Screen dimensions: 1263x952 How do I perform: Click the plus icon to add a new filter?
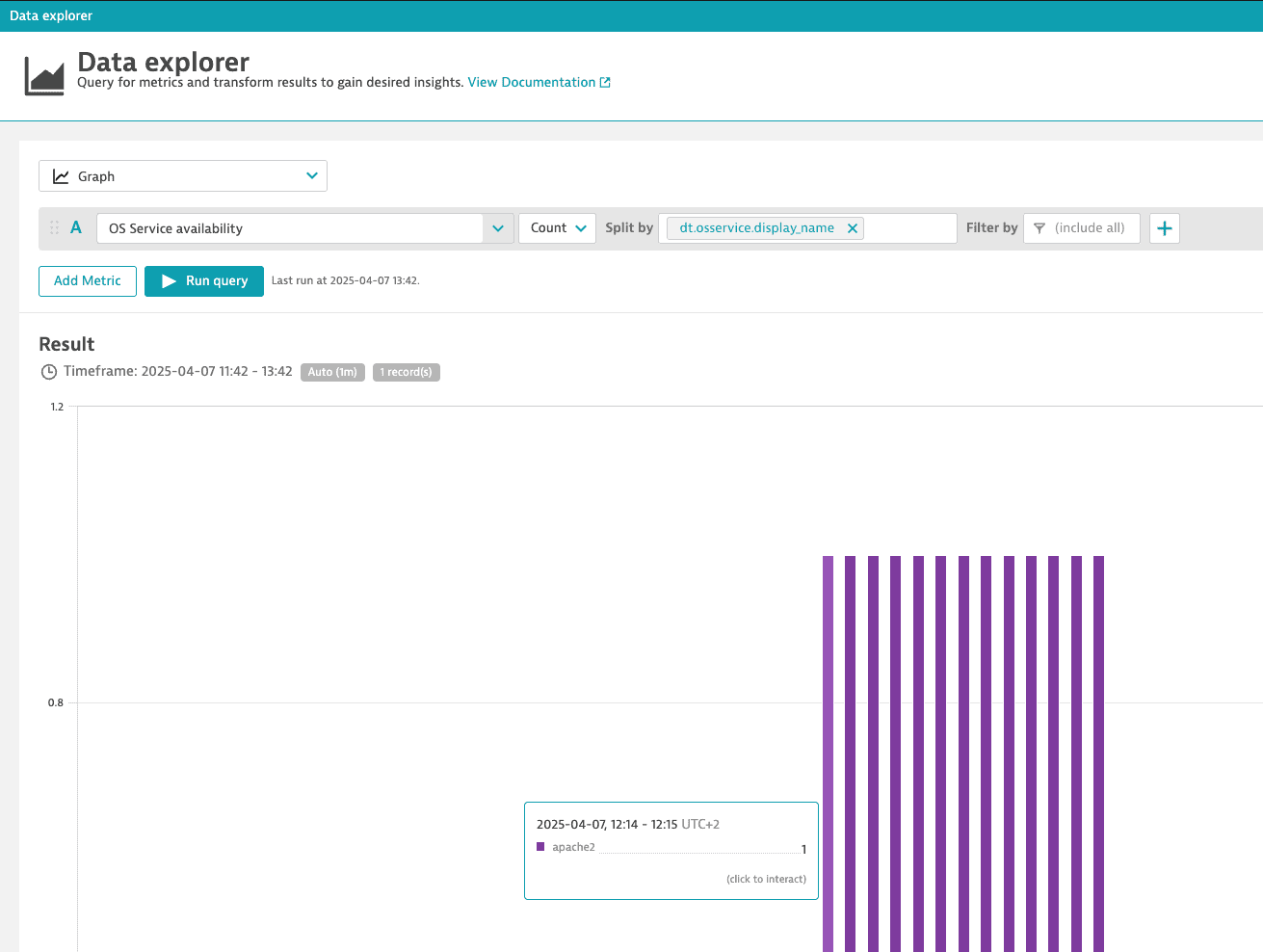pyautogui.click(x=1164, y=227)
